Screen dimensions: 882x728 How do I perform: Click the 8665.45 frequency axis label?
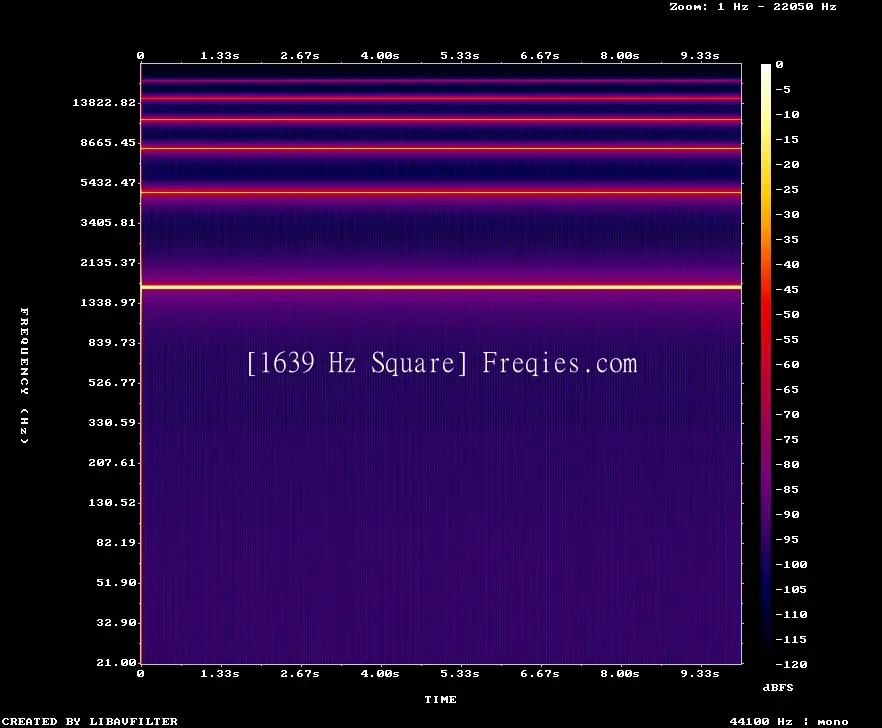[108, 142]
